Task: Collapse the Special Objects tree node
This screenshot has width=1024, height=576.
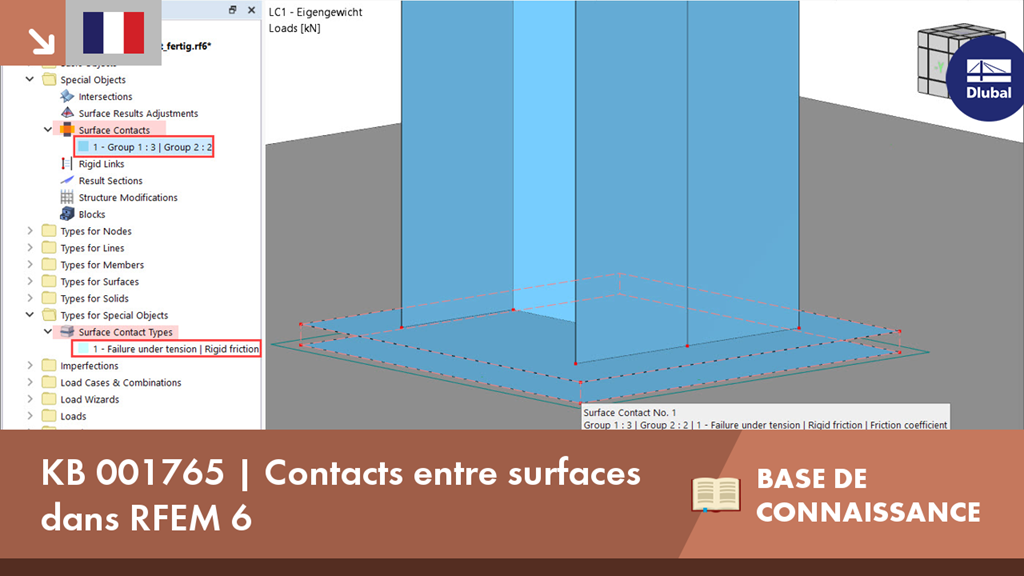Action: (30, 79)
